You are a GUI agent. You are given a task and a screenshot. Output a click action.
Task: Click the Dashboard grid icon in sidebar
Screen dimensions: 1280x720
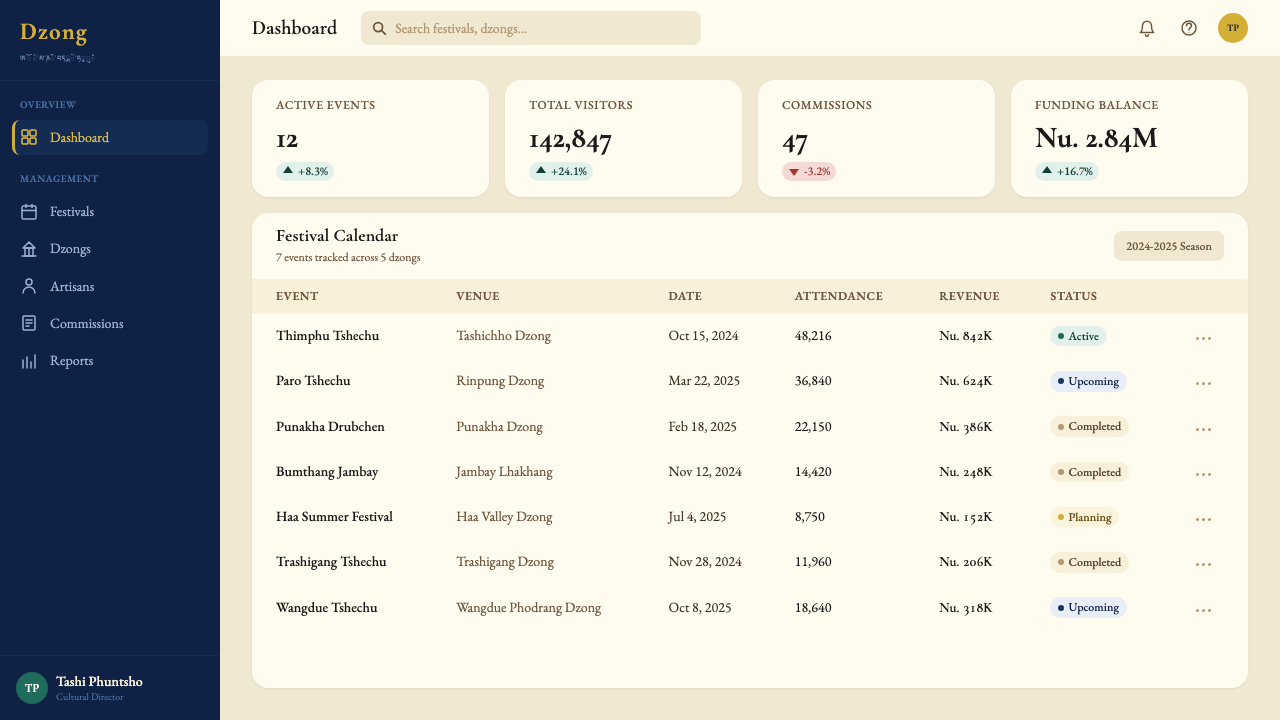pyautogui.click(x=29, y=137)
